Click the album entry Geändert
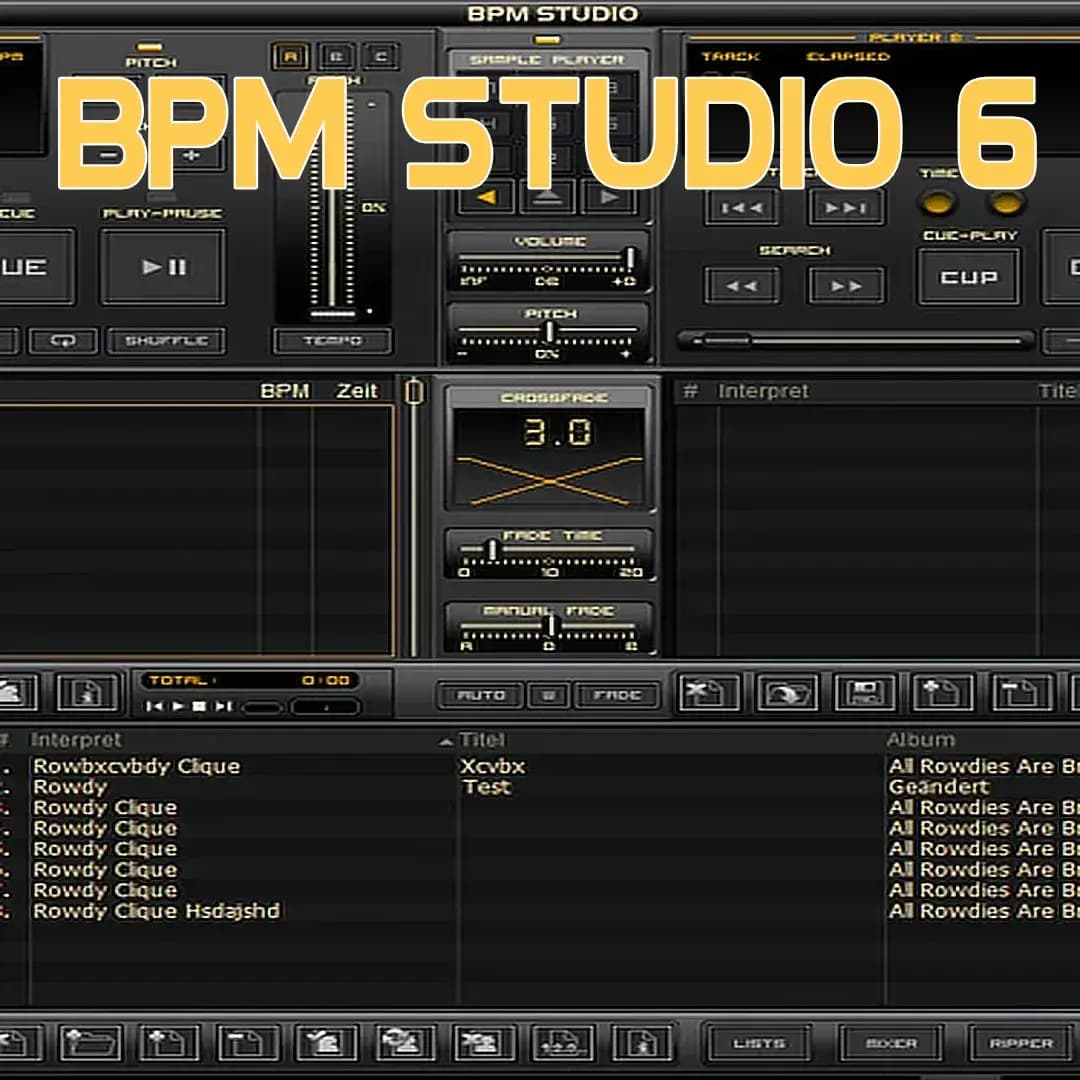 point(938,787)
